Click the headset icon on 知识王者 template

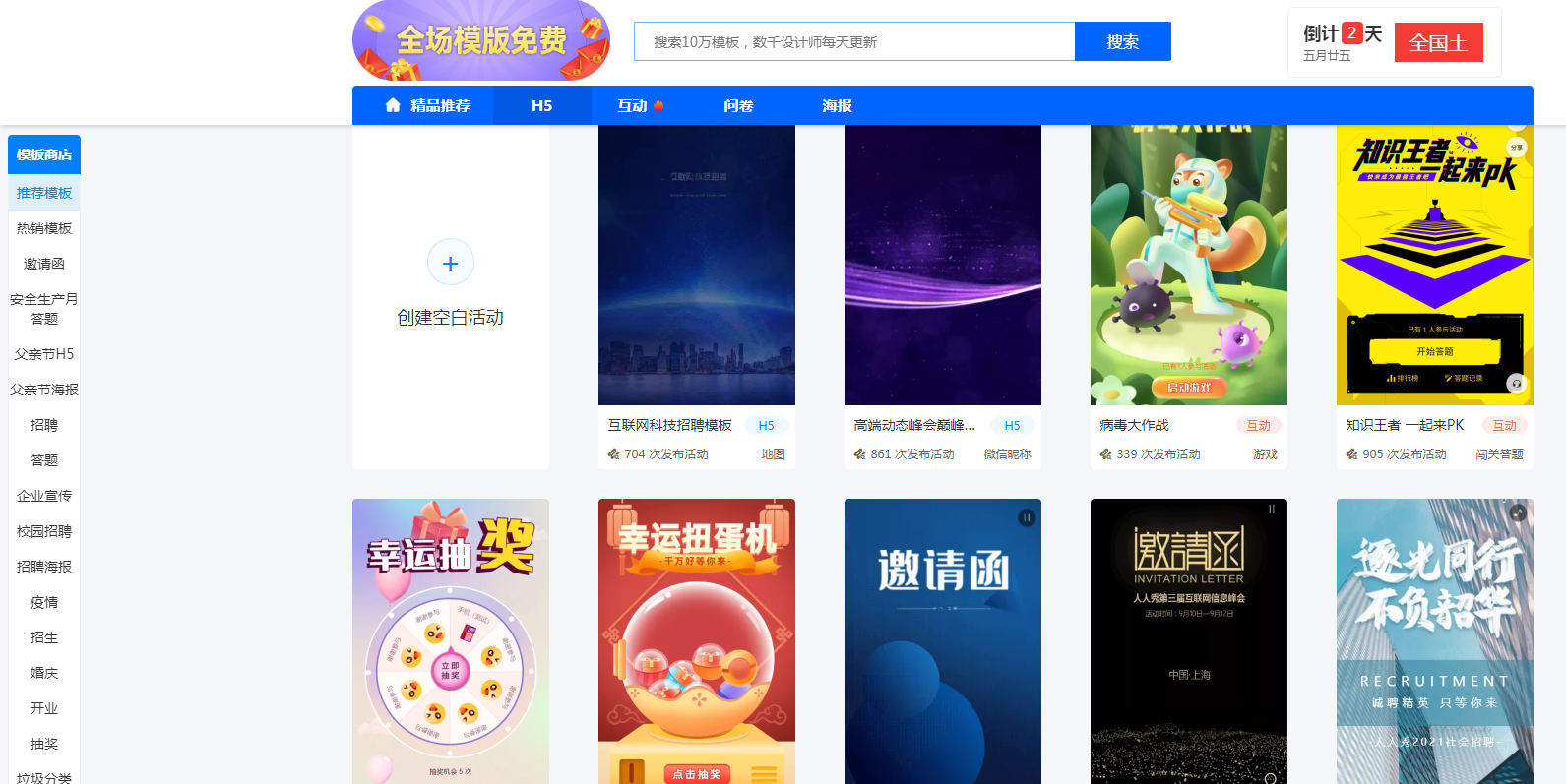(x=1516, y=383)
